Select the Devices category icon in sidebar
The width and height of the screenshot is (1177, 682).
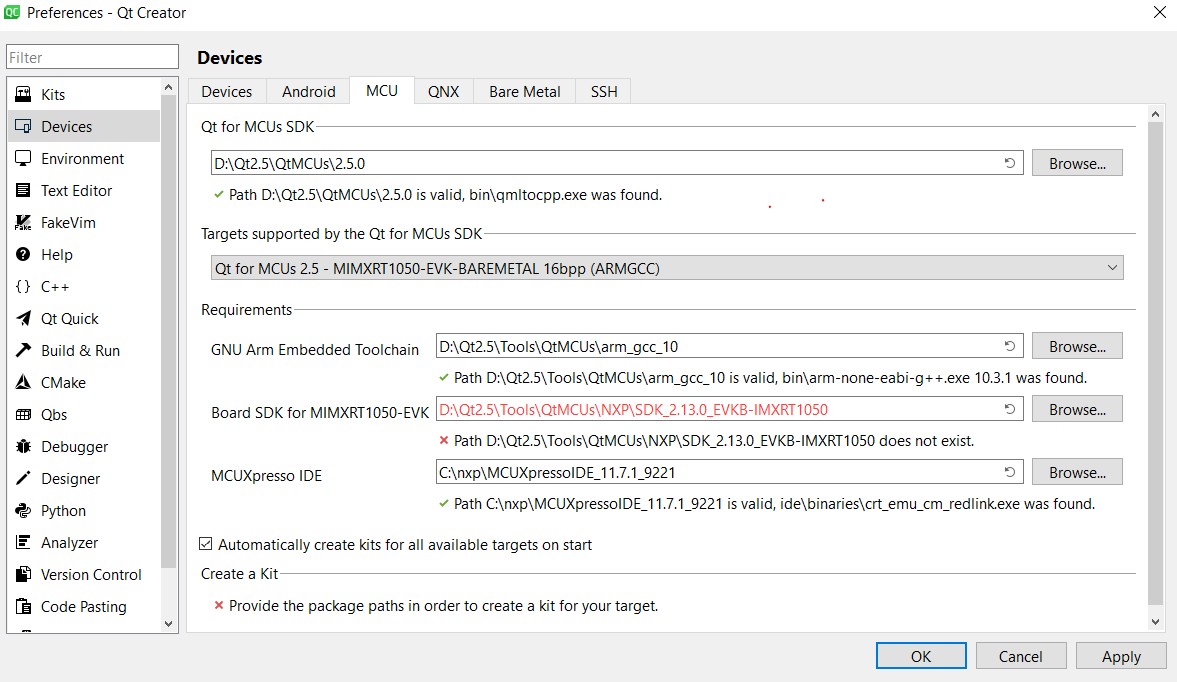pos(23,126)
